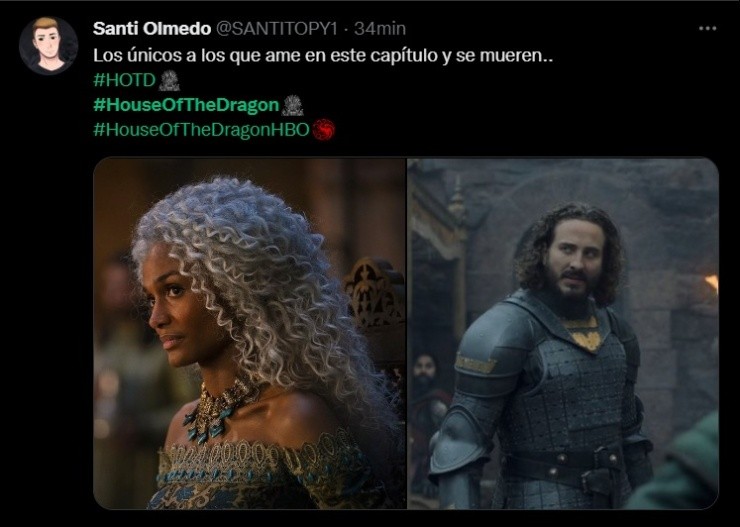Click the red Targaryen dragon emoji
This screenshot has height=527, width=740.
[324, 130]
